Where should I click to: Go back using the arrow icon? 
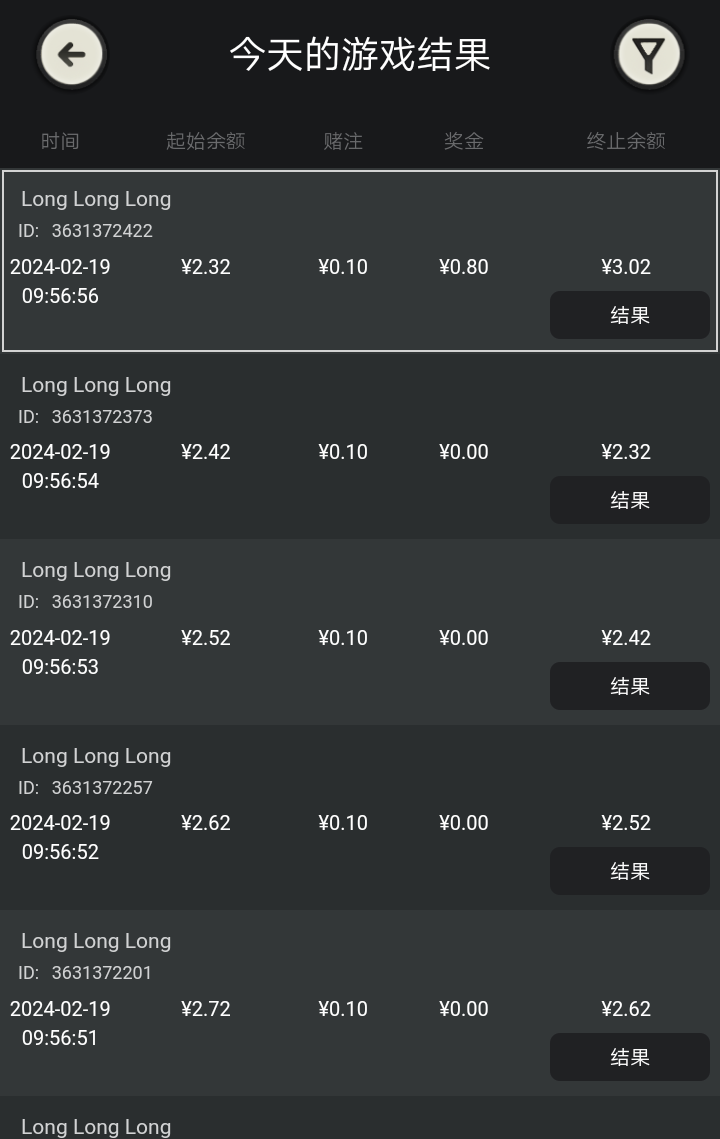pyautogui.click(x=71, y=54)
